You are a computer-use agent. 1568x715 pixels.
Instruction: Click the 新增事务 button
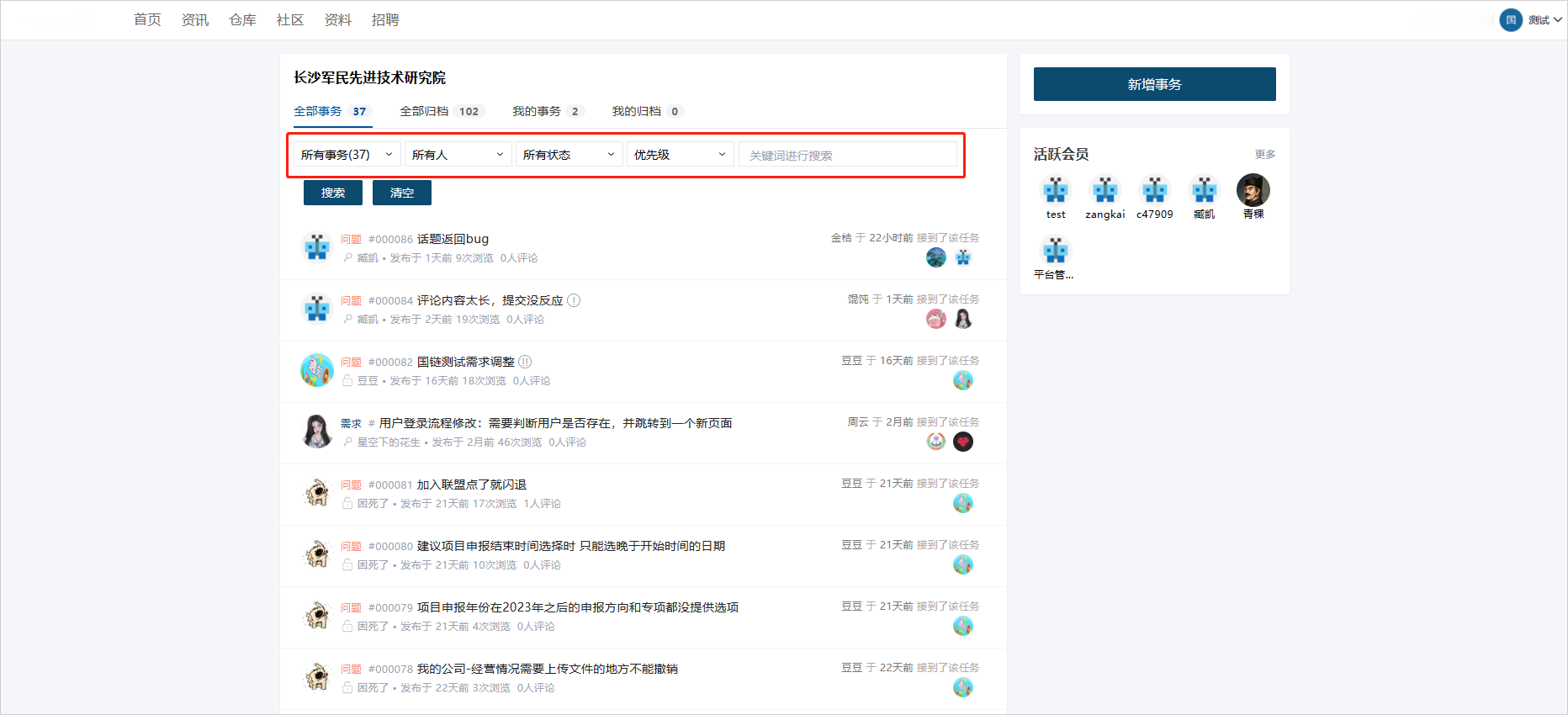click(x=1154, y=84)
